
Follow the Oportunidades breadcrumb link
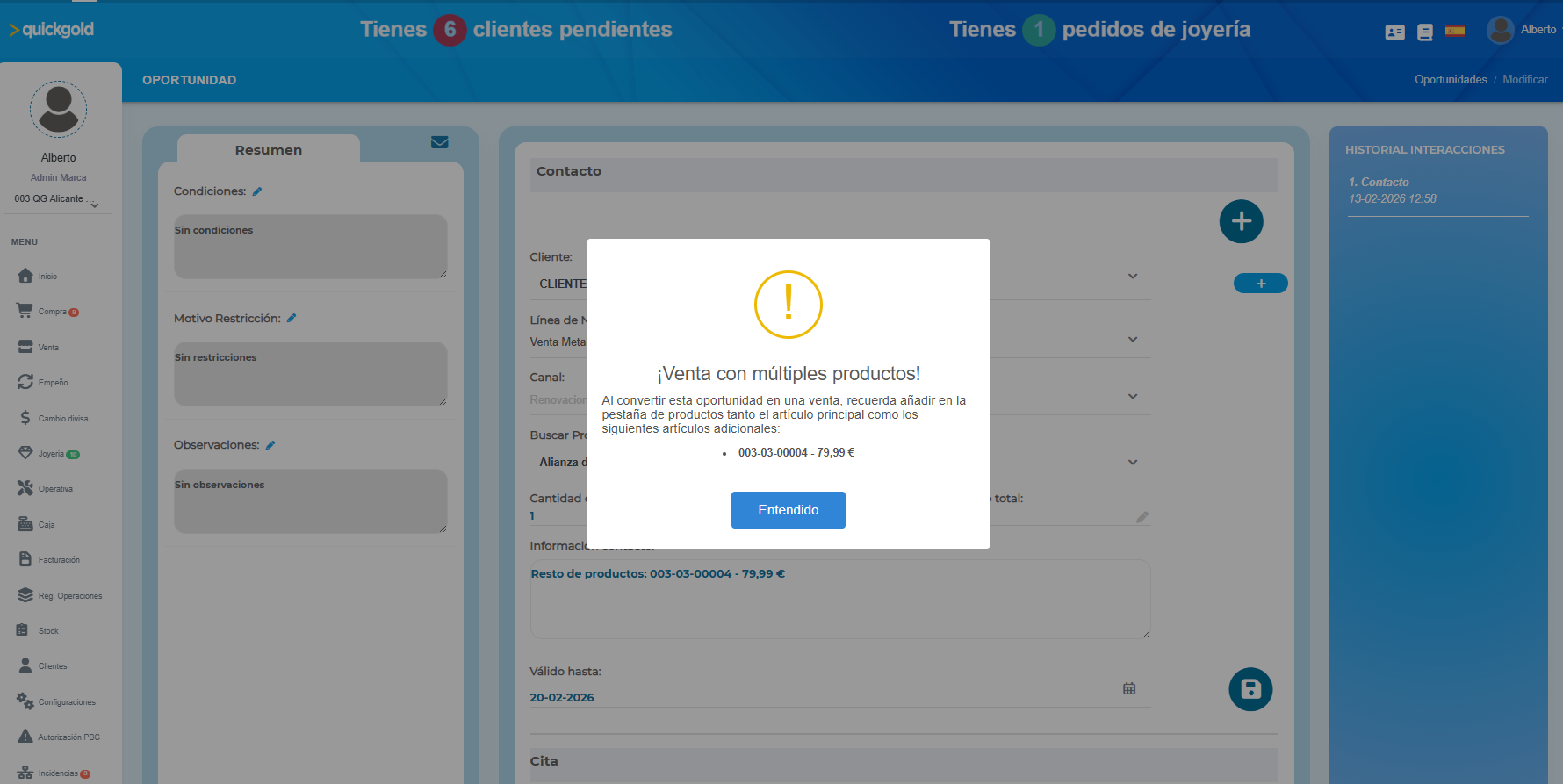click(x=1450, y=80)
